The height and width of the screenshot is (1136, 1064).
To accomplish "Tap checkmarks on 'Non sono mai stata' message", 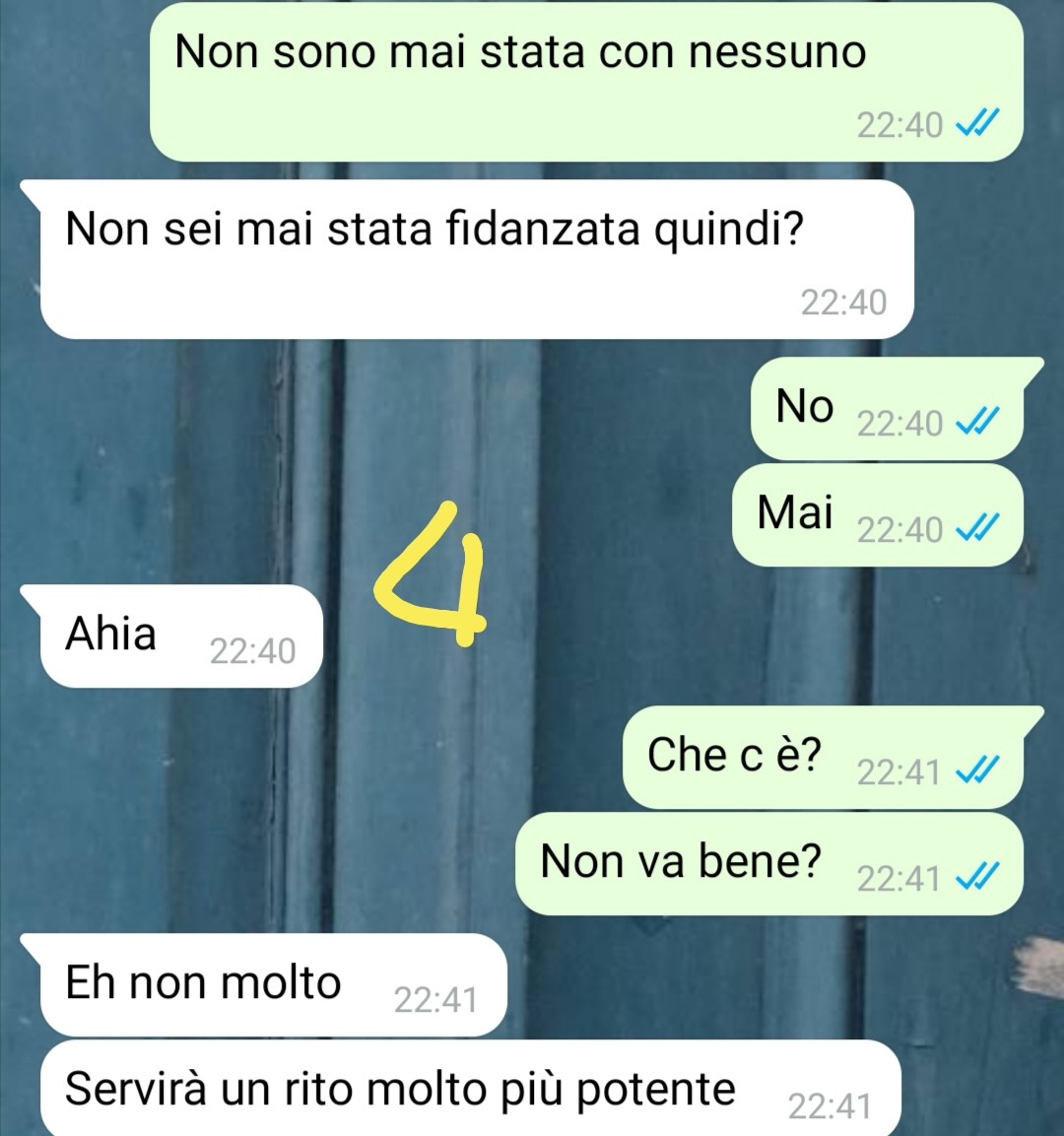I will coord(978,123).
